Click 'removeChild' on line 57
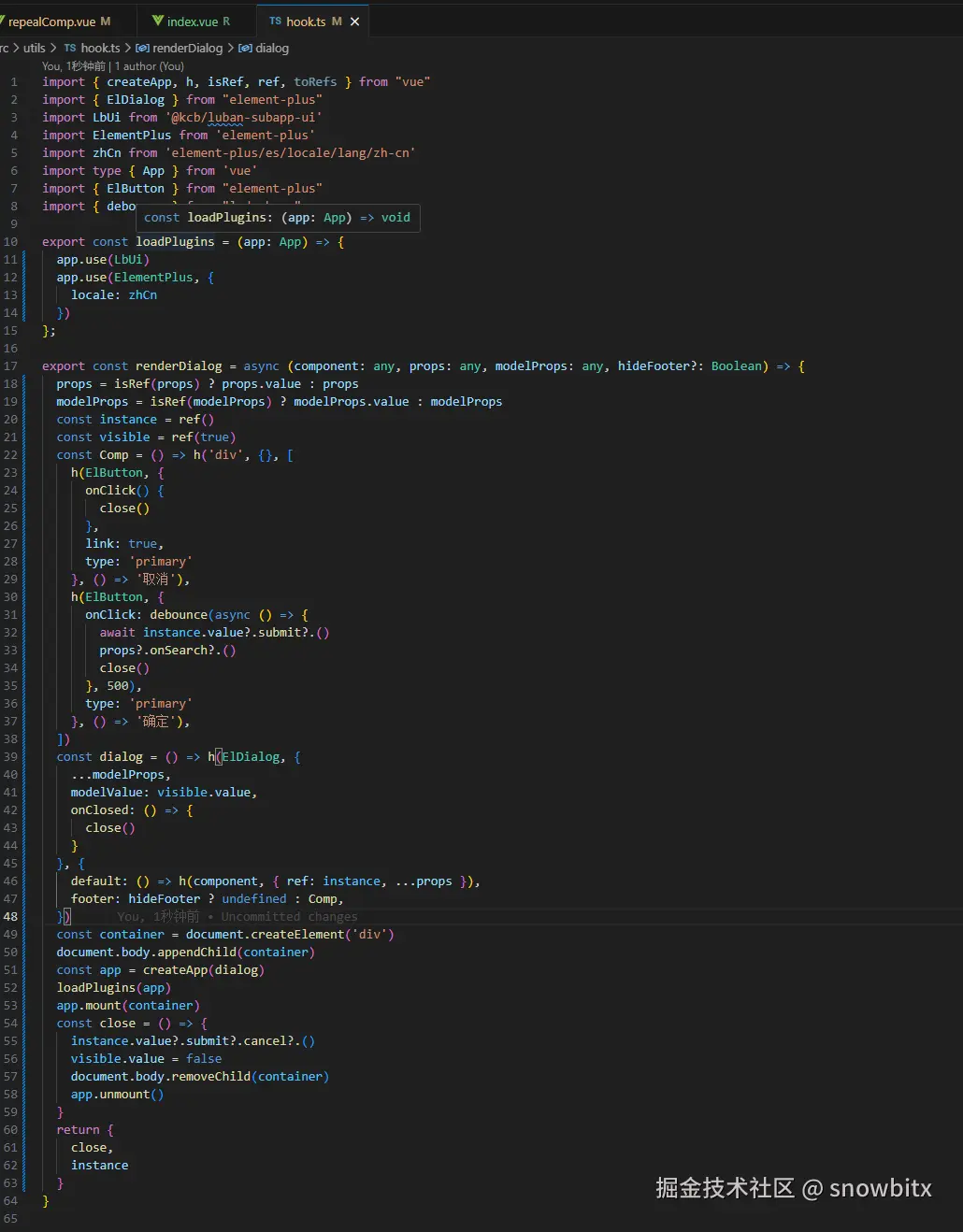 (211, 1076)
